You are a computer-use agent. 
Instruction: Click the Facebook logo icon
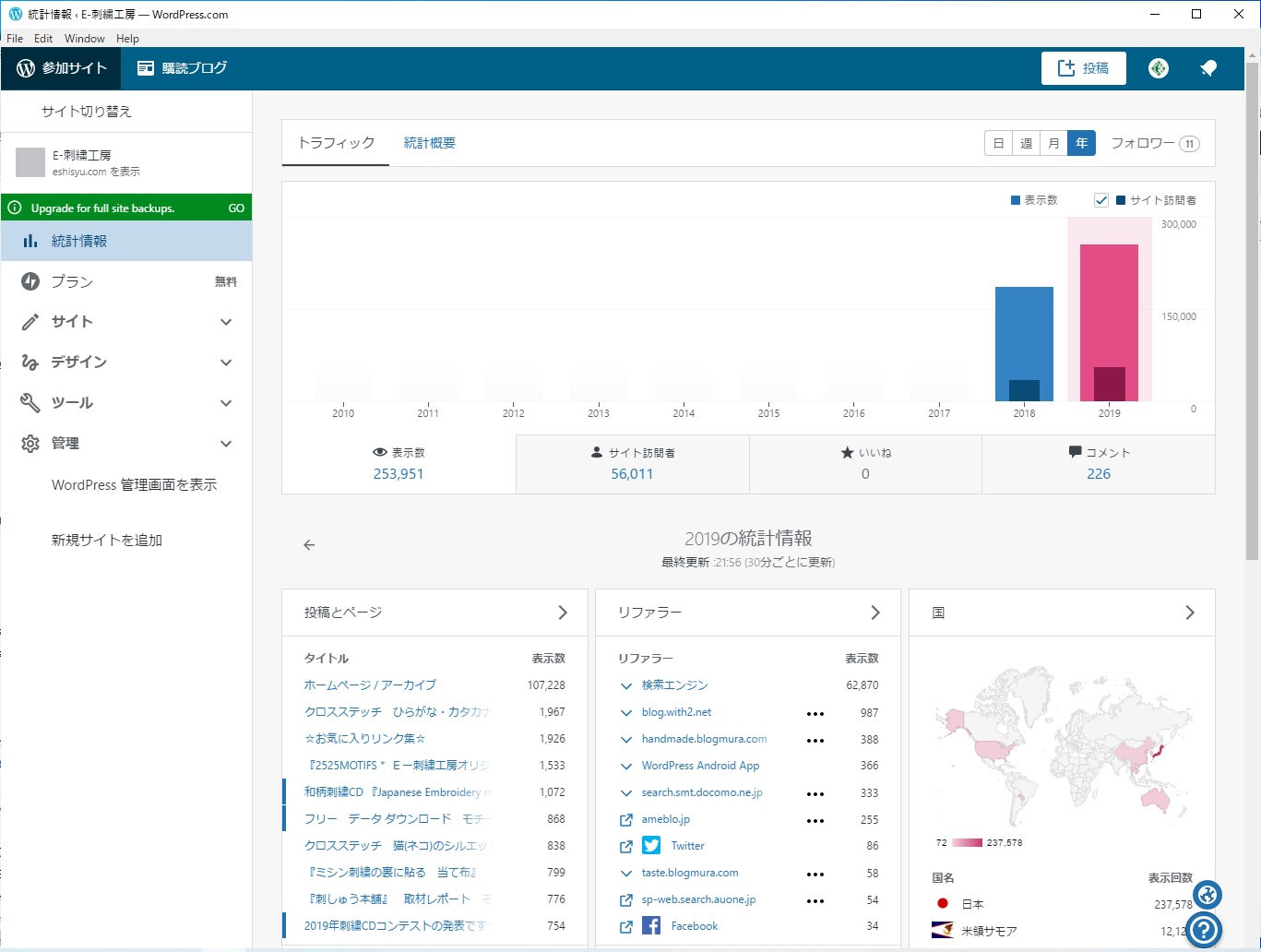[x=651, y=925]
